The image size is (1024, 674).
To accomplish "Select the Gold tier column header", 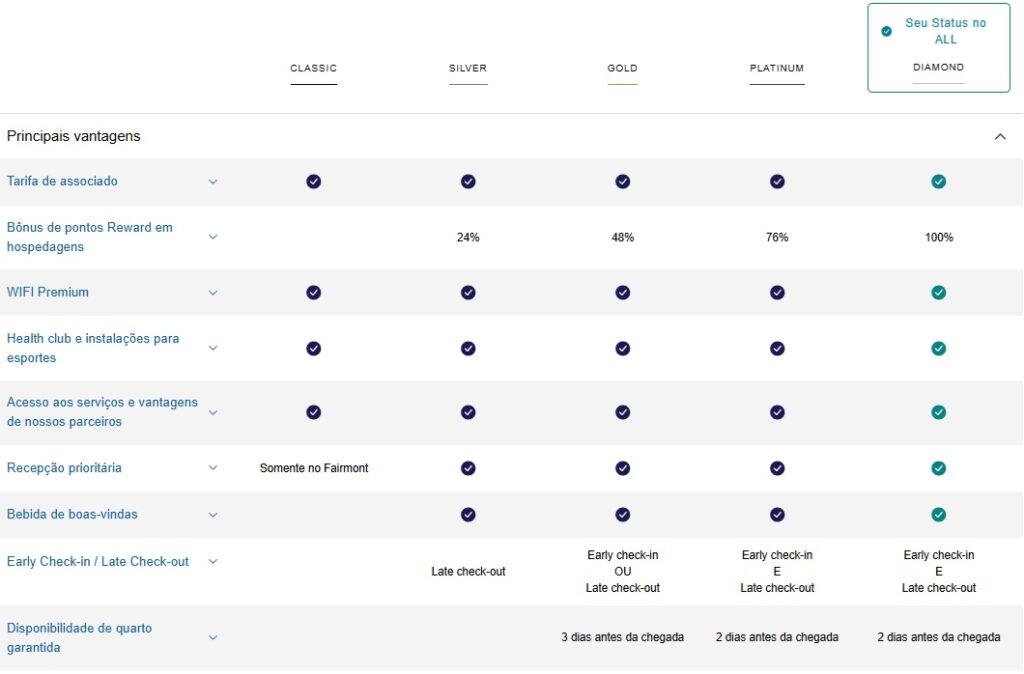I will click(x=622, y=69).
